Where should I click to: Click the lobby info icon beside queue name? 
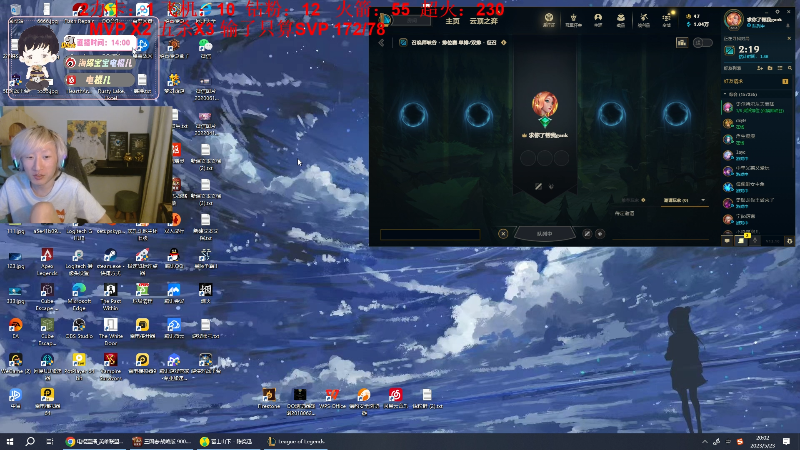pos(504,42)
